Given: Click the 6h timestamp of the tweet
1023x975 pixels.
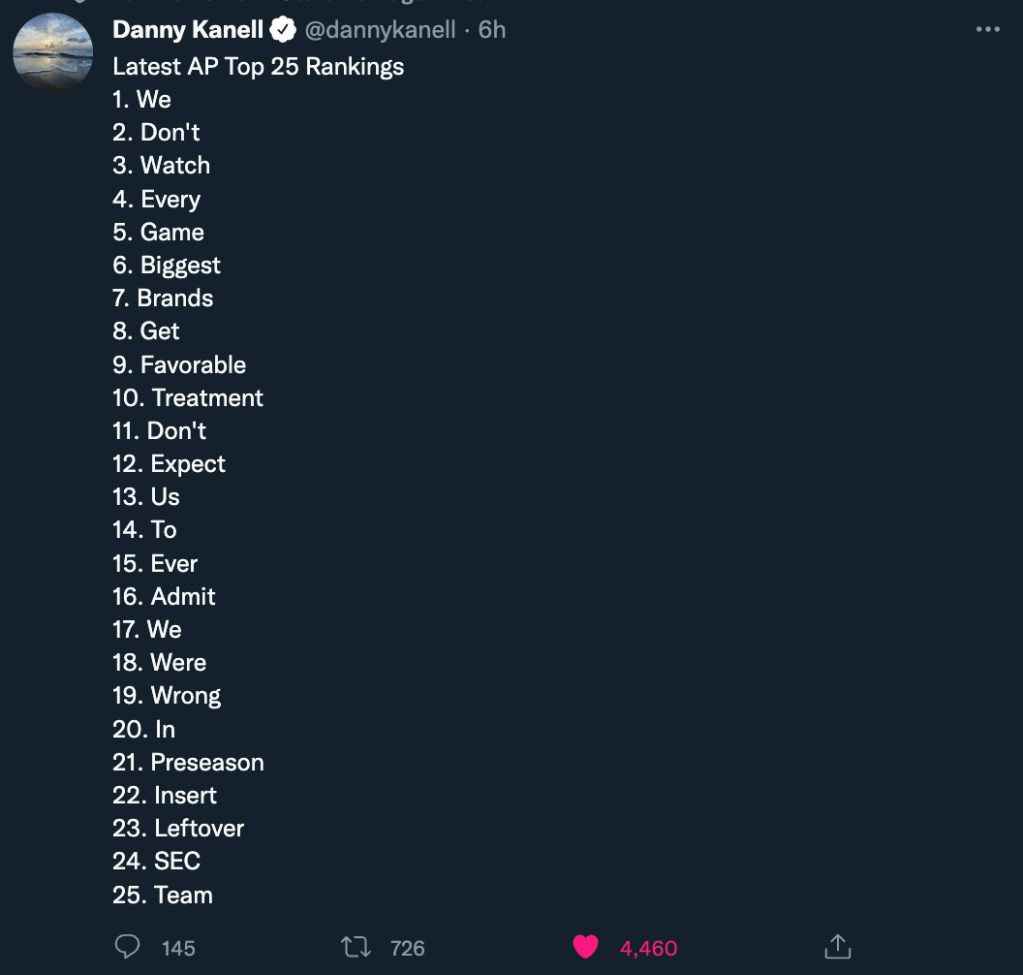Looking at the screenshot, I should pyautogui.click(x=492, y=31).
